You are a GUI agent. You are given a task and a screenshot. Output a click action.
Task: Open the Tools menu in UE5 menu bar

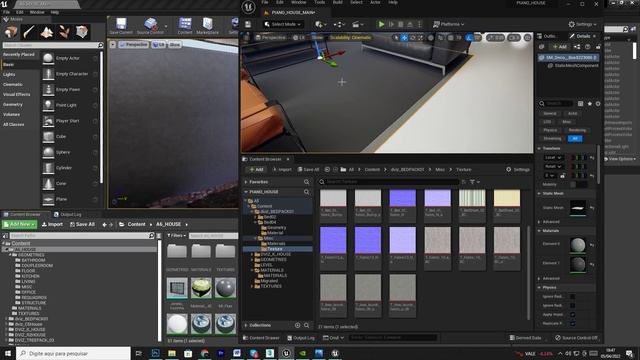(320, 2)
